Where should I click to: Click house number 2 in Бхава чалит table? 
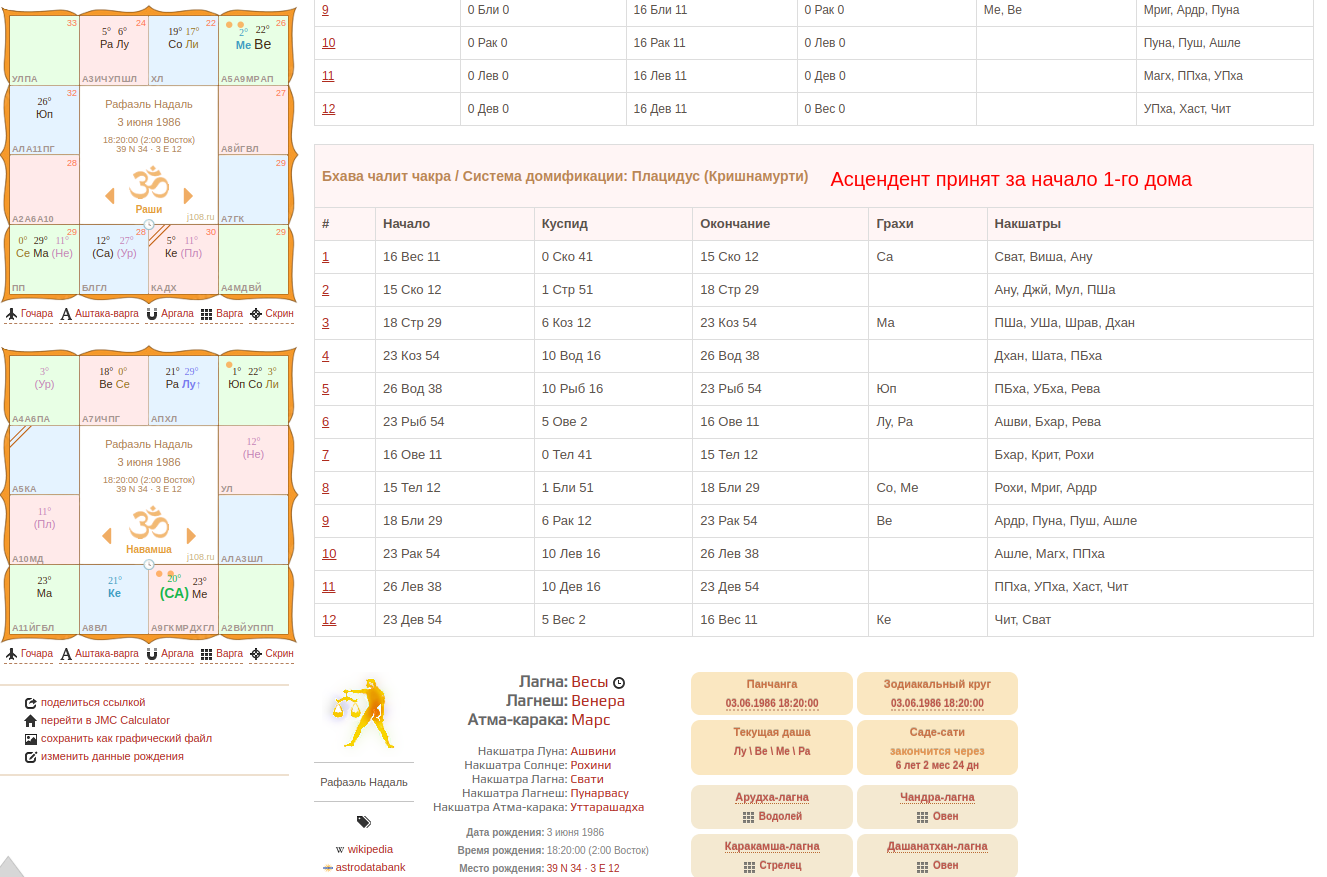tap(325, 290)
